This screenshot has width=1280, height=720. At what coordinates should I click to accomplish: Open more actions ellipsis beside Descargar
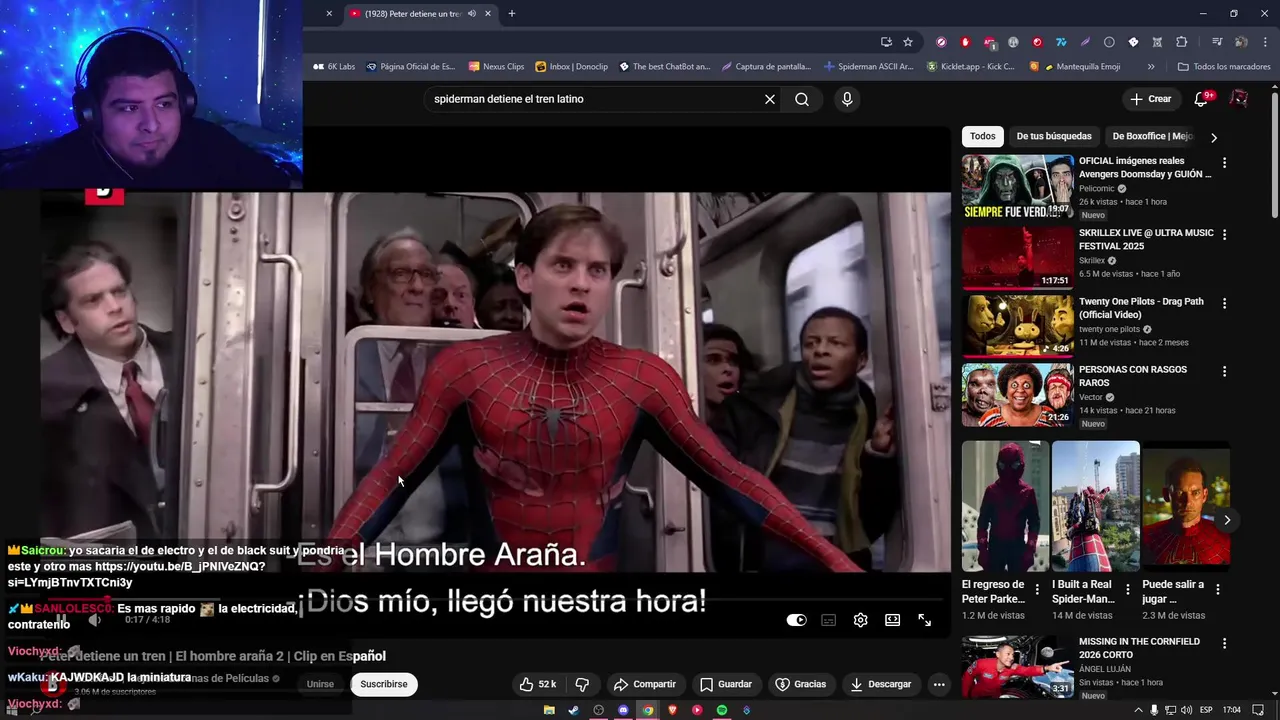[938, 684]
